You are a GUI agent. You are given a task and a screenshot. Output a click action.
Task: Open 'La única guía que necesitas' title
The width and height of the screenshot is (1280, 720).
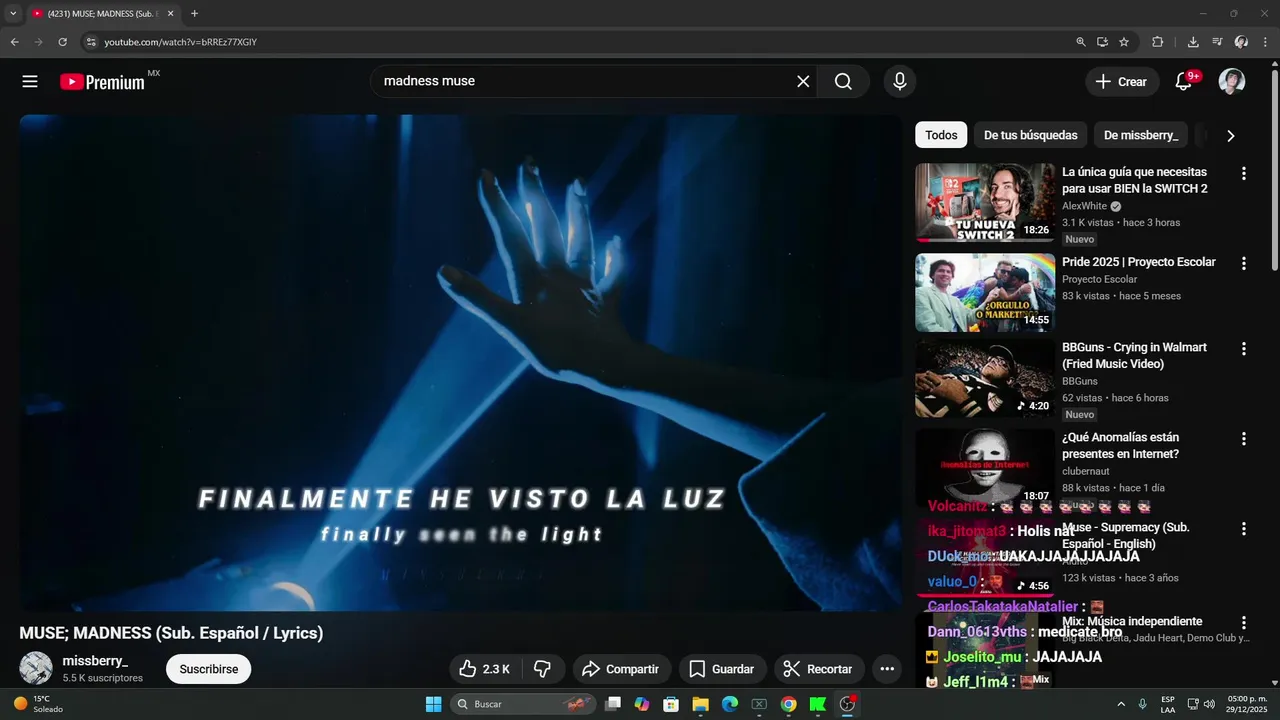coord(1134,180)
